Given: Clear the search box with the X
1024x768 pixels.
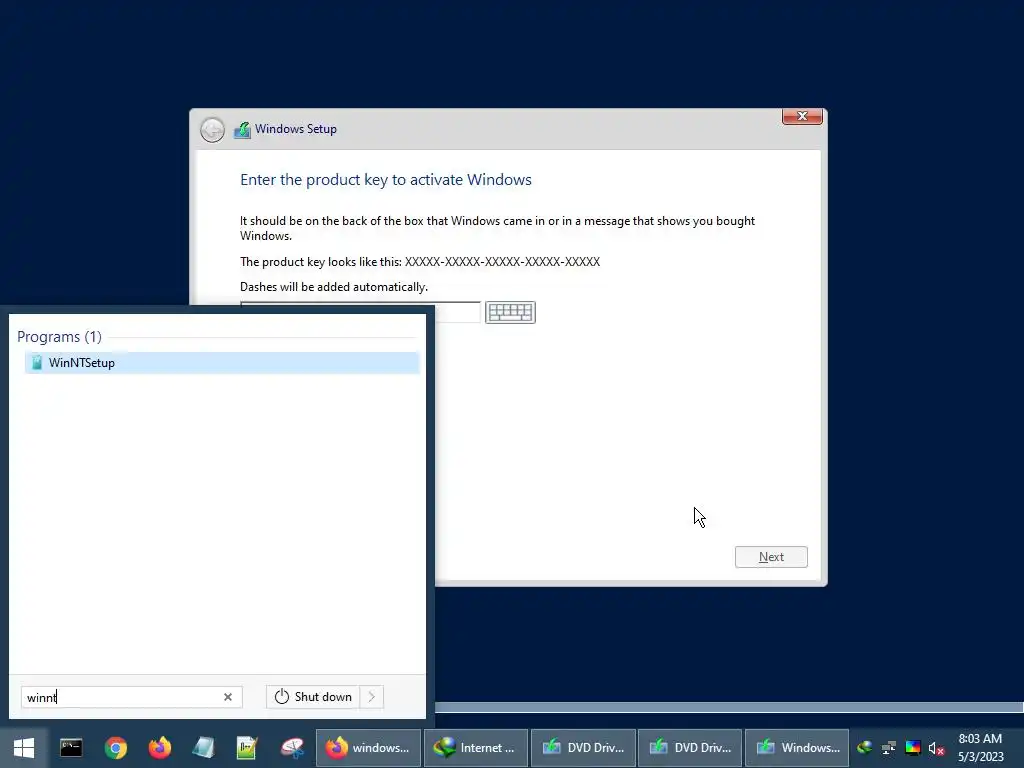Looking at the screenshot, I should pyautogui.click(x=228, y=697).
